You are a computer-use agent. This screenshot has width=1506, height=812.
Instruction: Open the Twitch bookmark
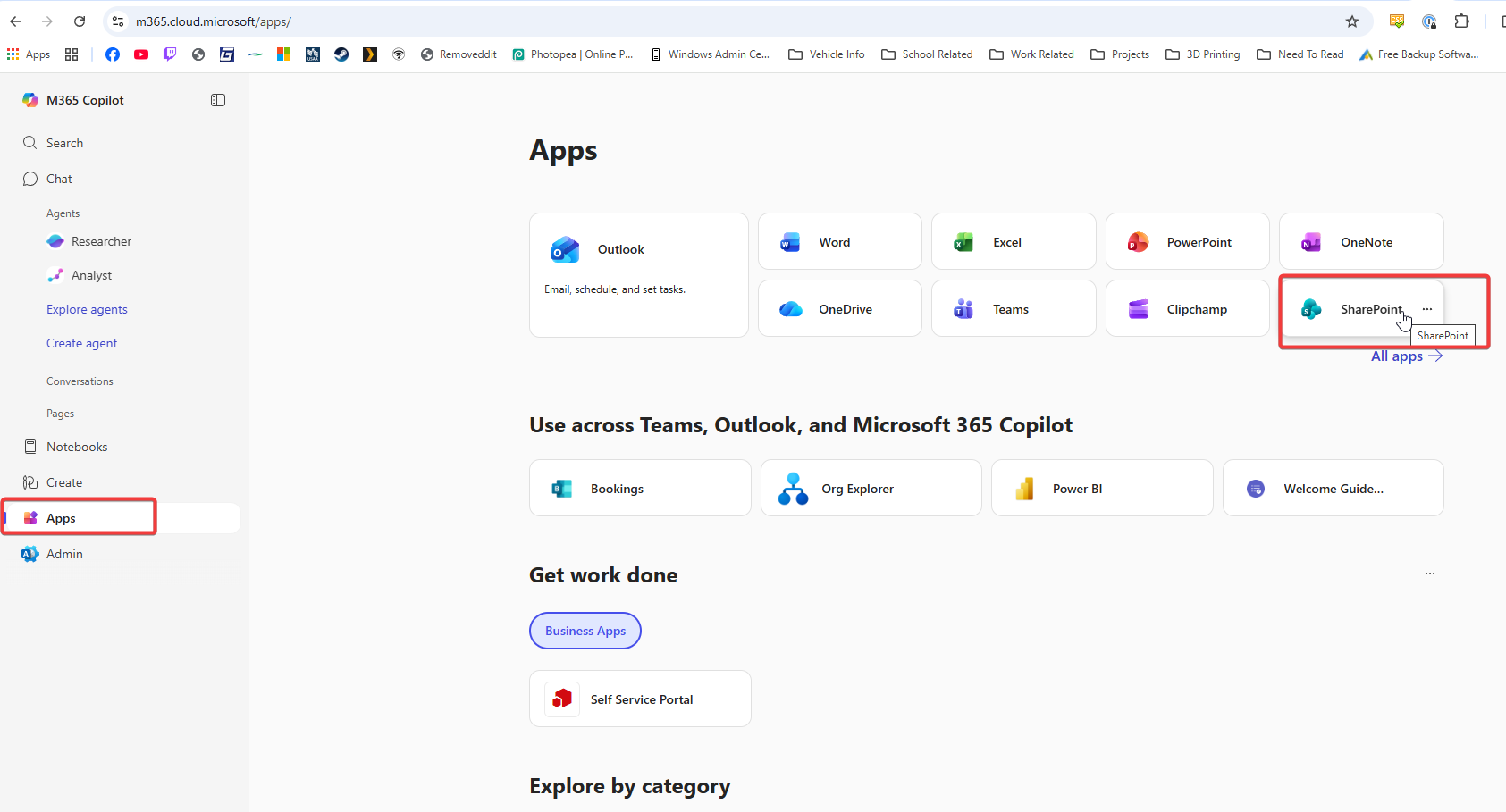click(x=170, y=54)
